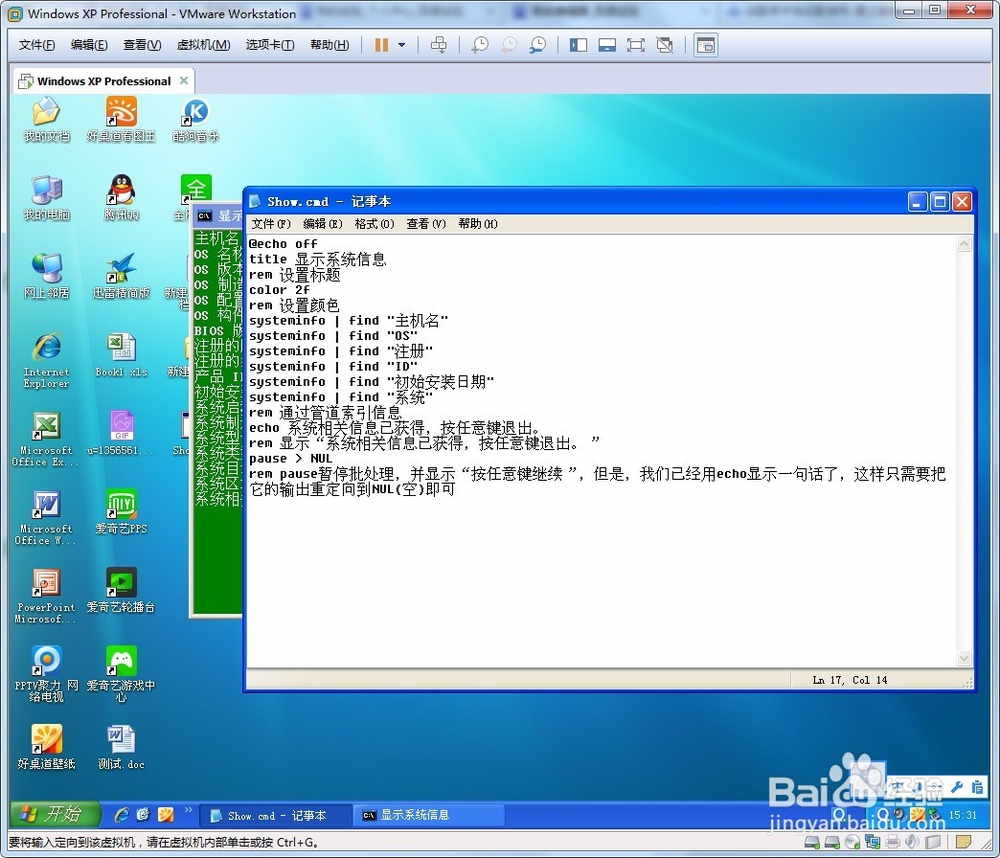Select the Windows XP Professional tab
1000x858 pixels.
[98, 81]
